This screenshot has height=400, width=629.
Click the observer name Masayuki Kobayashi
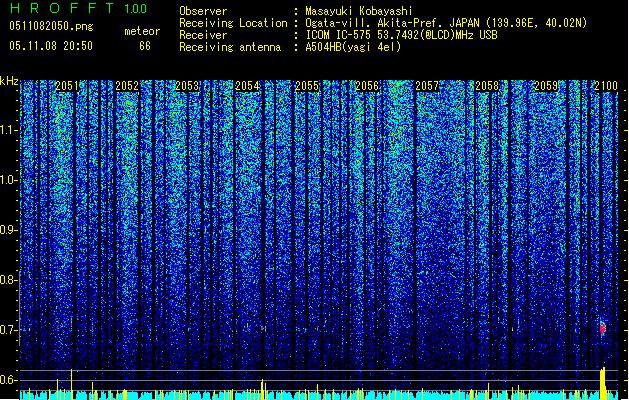pos(359,11)
